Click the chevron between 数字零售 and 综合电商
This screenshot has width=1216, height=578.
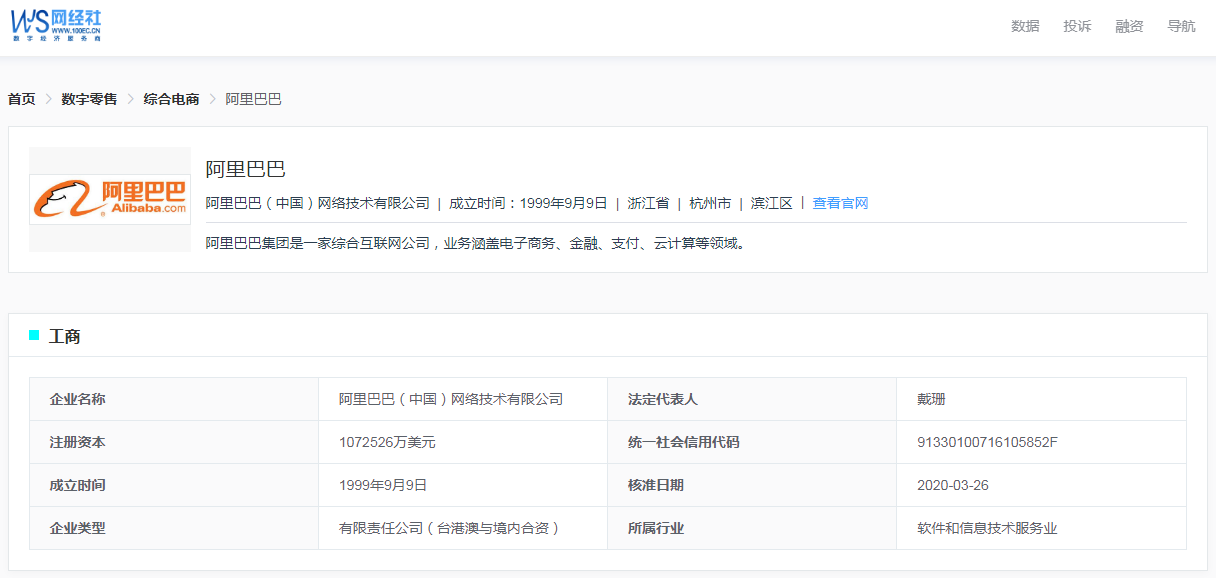coord(130,99)
